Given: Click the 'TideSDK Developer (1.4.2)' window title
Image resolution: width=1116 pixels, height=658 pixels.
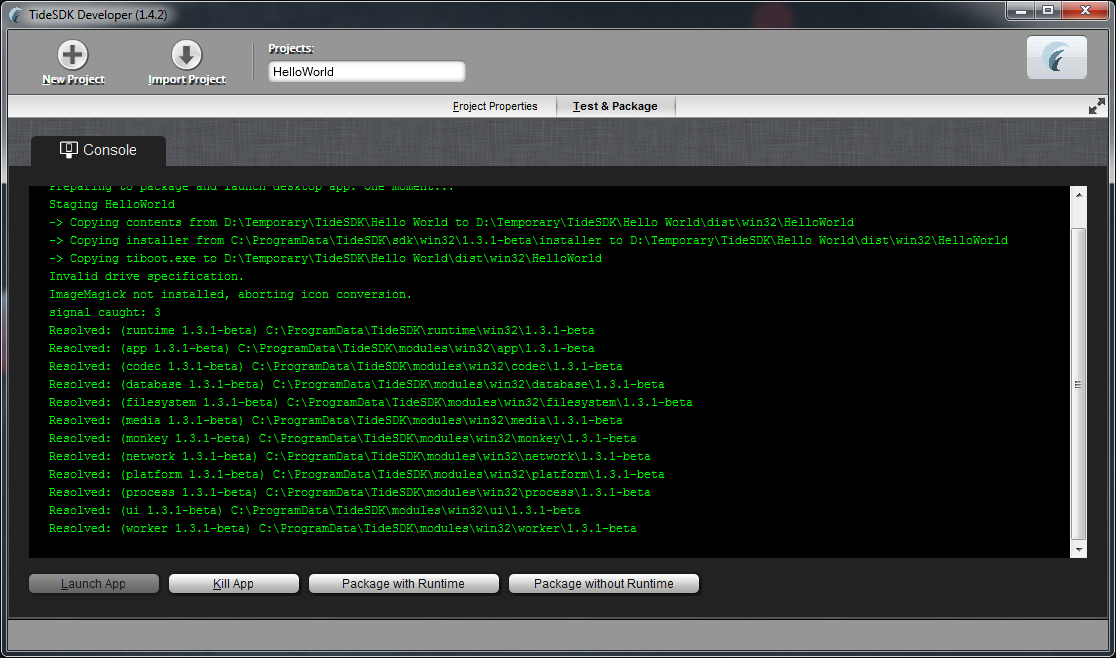Looking at the screenshot, I should click(98, 15).
